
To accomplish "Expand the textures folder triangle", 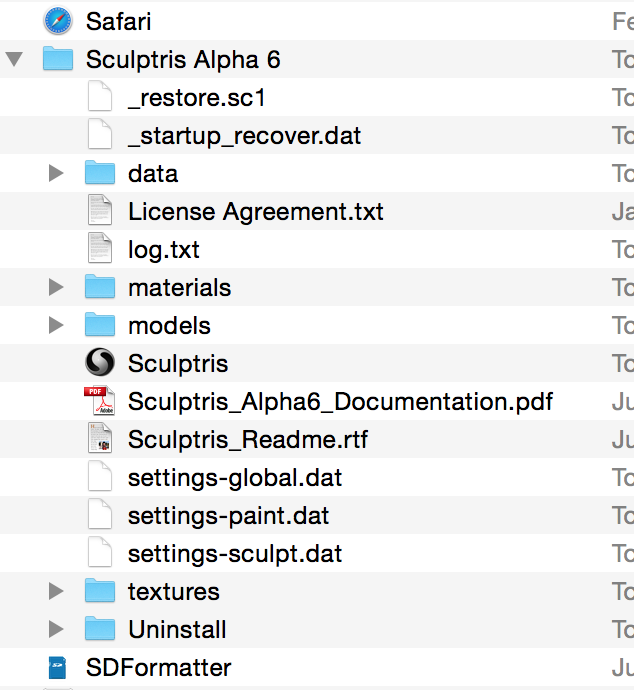I will pyautogui.click(x=56, y=591).
